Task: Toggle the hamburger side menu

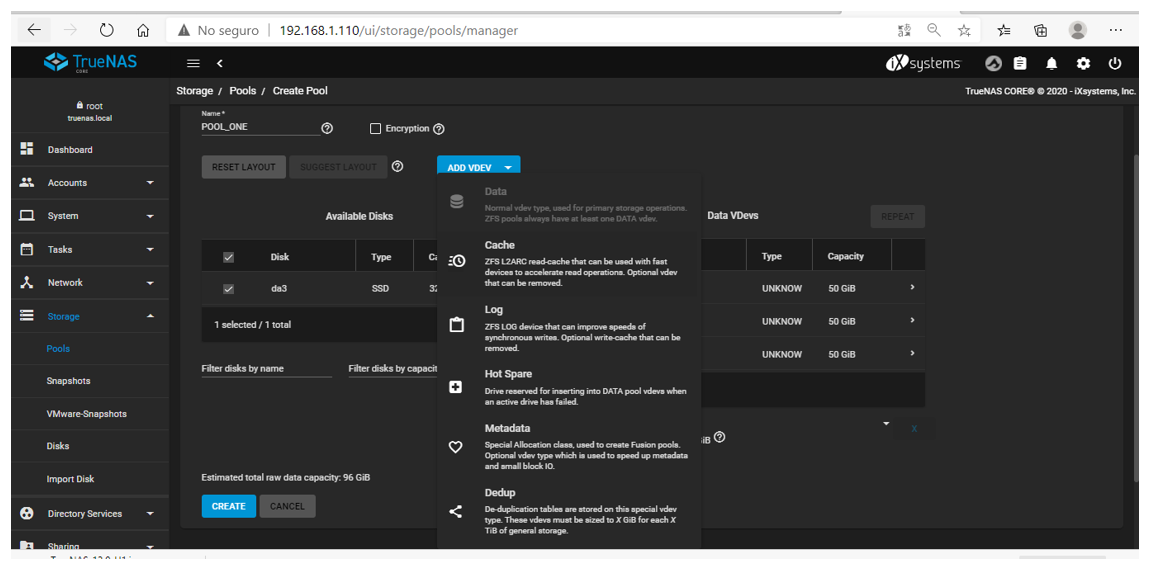Action: tap(193, 64)
